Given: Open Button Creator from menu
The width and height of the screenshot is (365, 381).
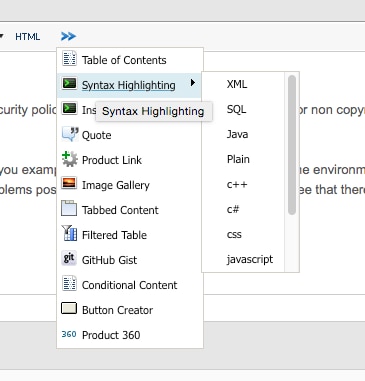Looking at the screenshot, I should coord(130,310).
